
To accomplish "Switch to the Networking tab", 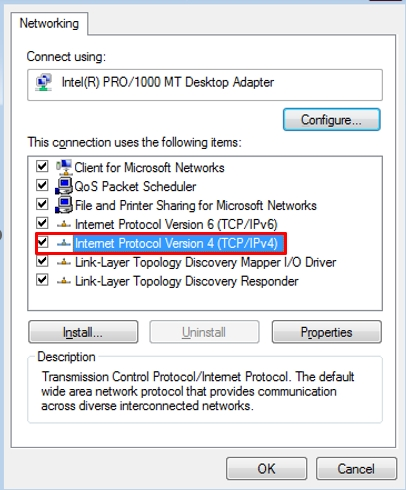I will [x=49, y=24].
